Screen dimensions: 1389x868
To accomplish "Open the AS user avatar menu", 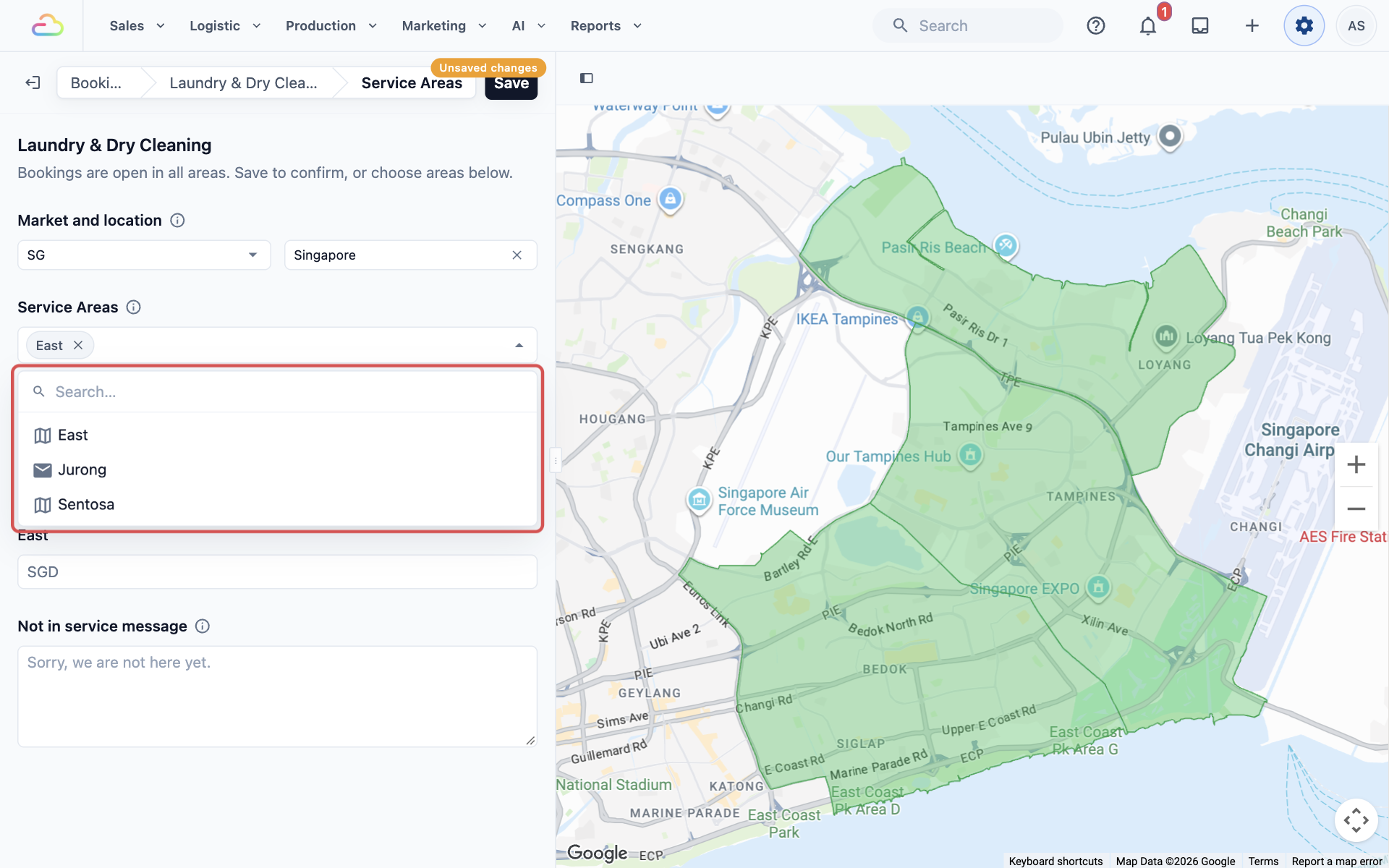I will pyautogui.click(x=1356, y=26).
